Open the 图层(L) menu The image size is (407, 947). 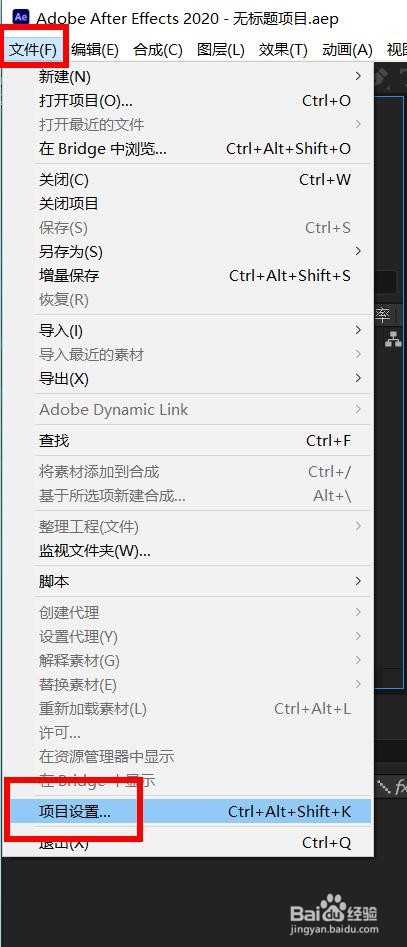point(221,50)
